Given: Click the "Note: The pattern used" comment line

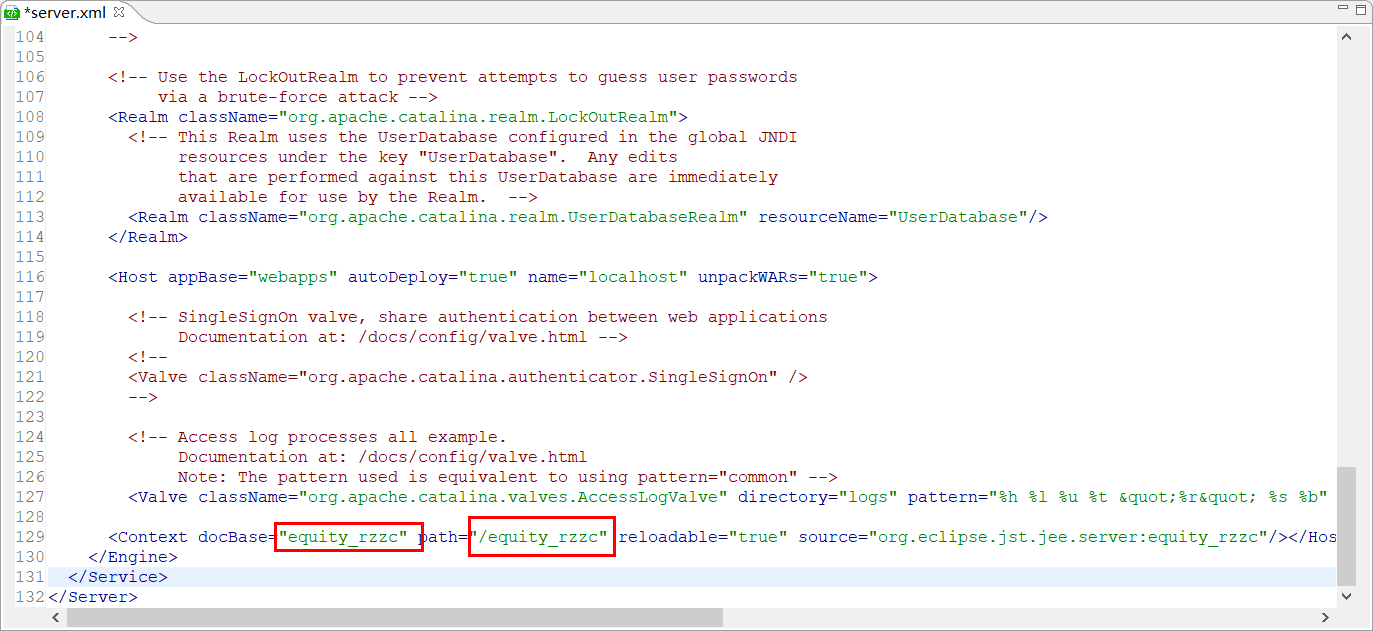Looking at the screenshot, I should (508, 477).
